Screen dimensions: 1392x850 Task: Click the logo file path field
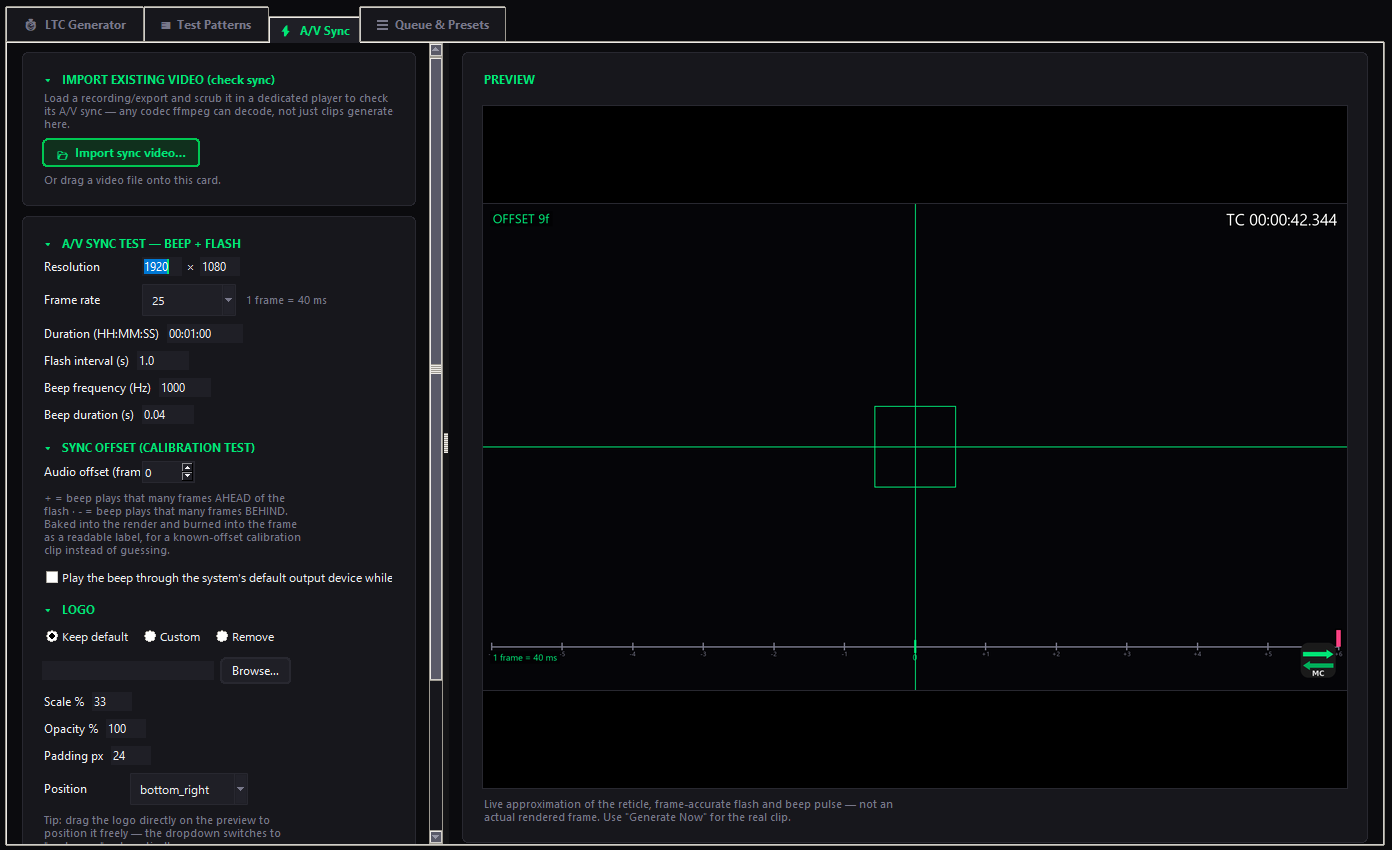[x=128, y=671]
